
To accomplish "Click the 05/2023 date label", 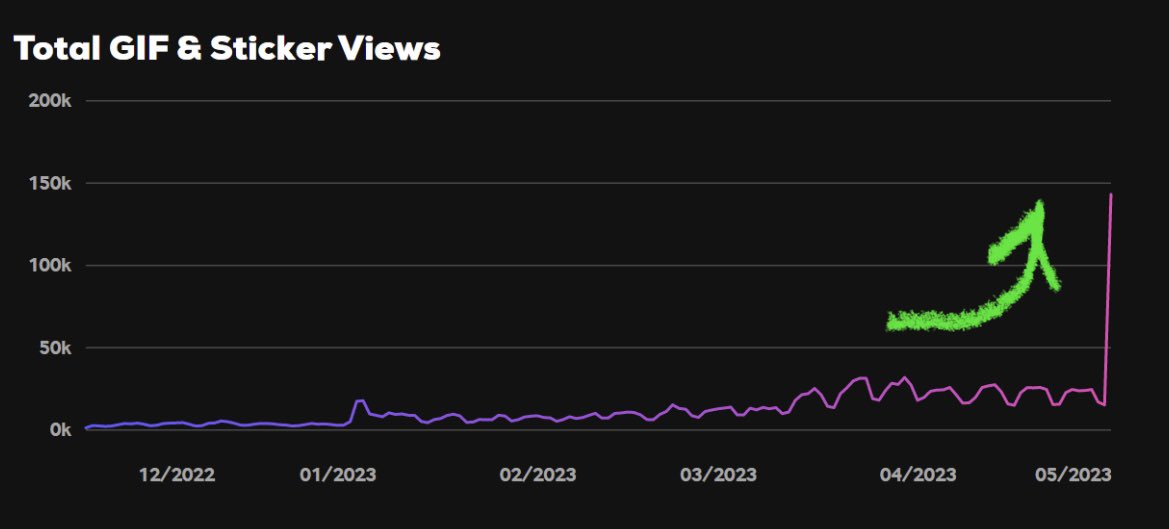I will coord(1074,475).
